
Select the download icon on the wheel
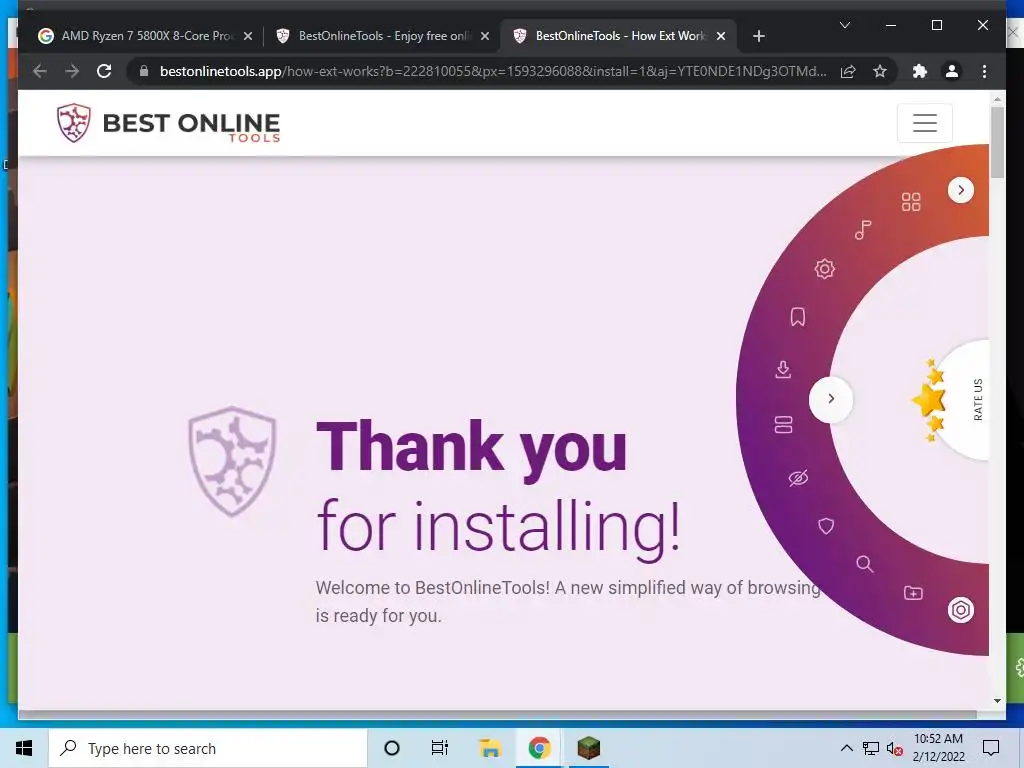tap(783, 370)
